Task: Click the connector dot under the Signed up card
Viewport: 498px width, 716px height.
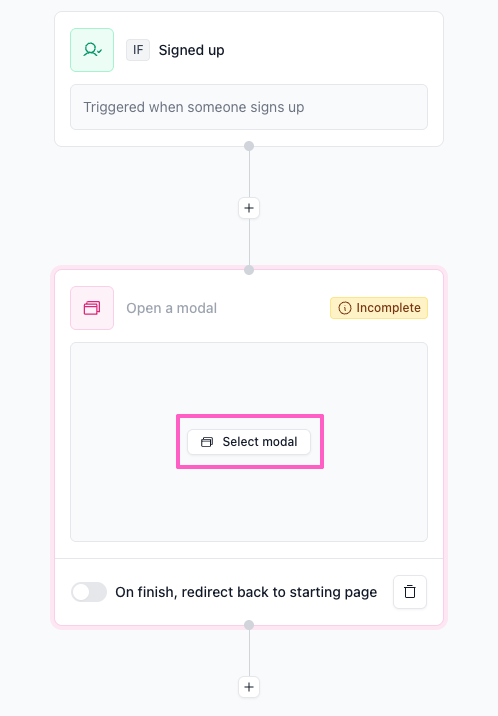Action: (249, 146)
